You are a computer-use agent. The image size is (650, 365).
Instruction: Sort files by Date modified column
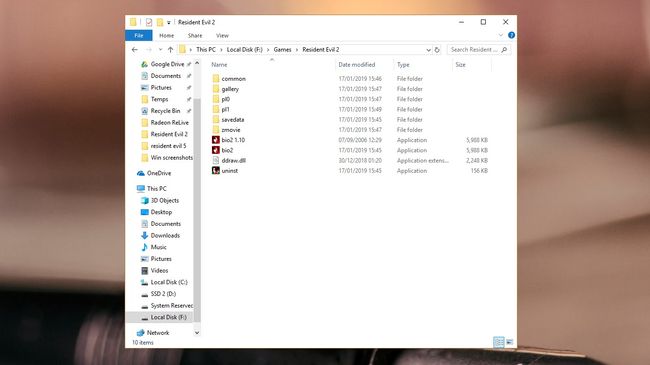[x=357, y=65]
